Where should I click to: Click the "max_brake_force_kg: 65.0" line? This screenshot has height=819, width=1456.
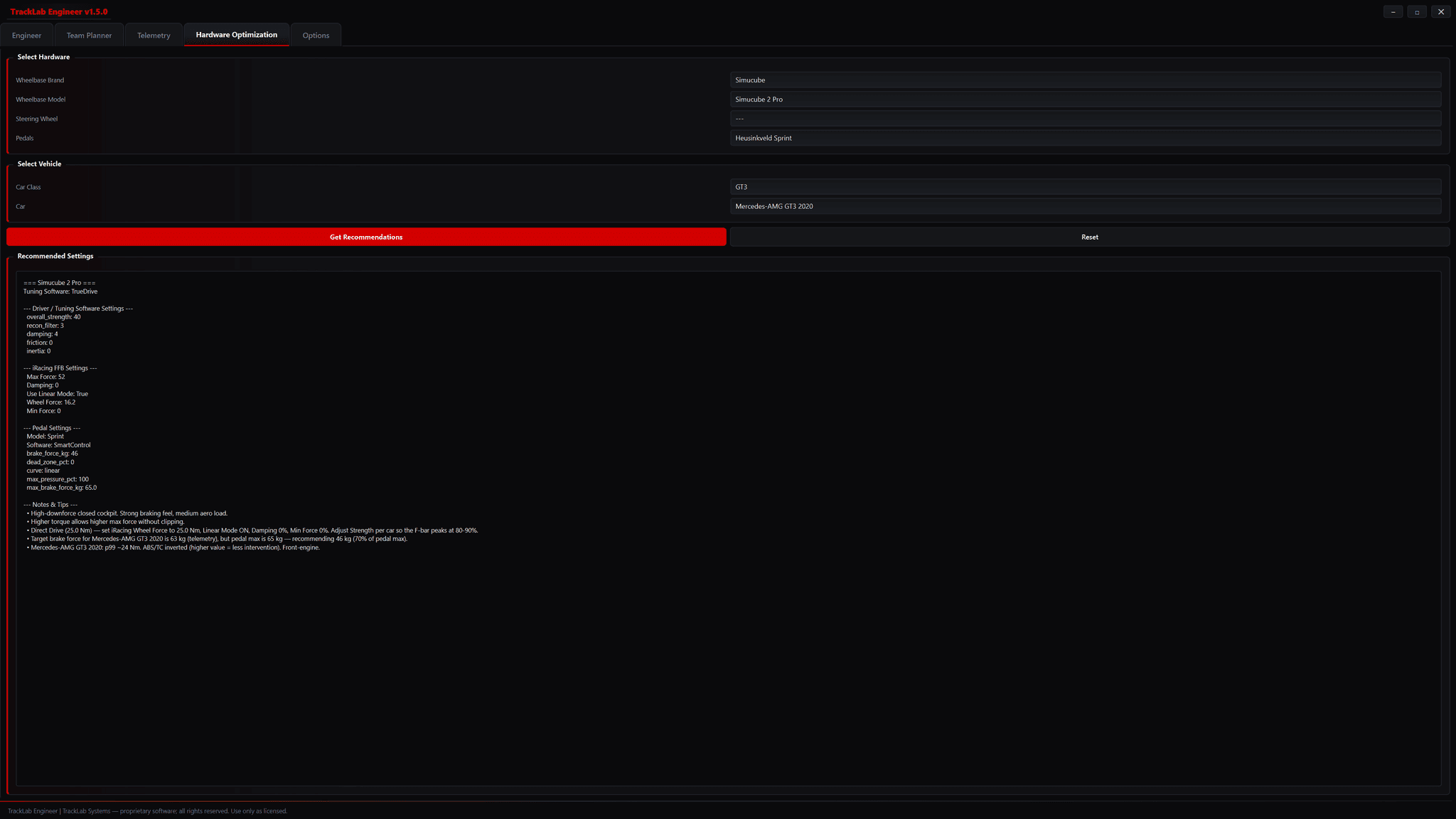(61, 488)
